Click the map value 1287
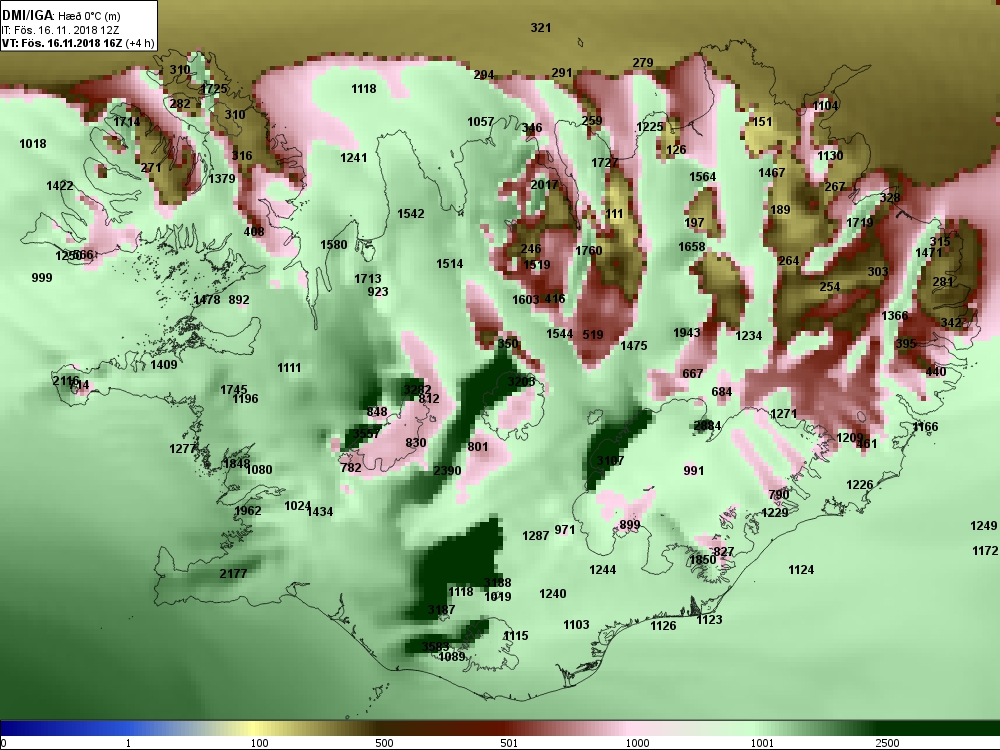The height and width of the screenshot is (750, 1000). click(536, 536)
